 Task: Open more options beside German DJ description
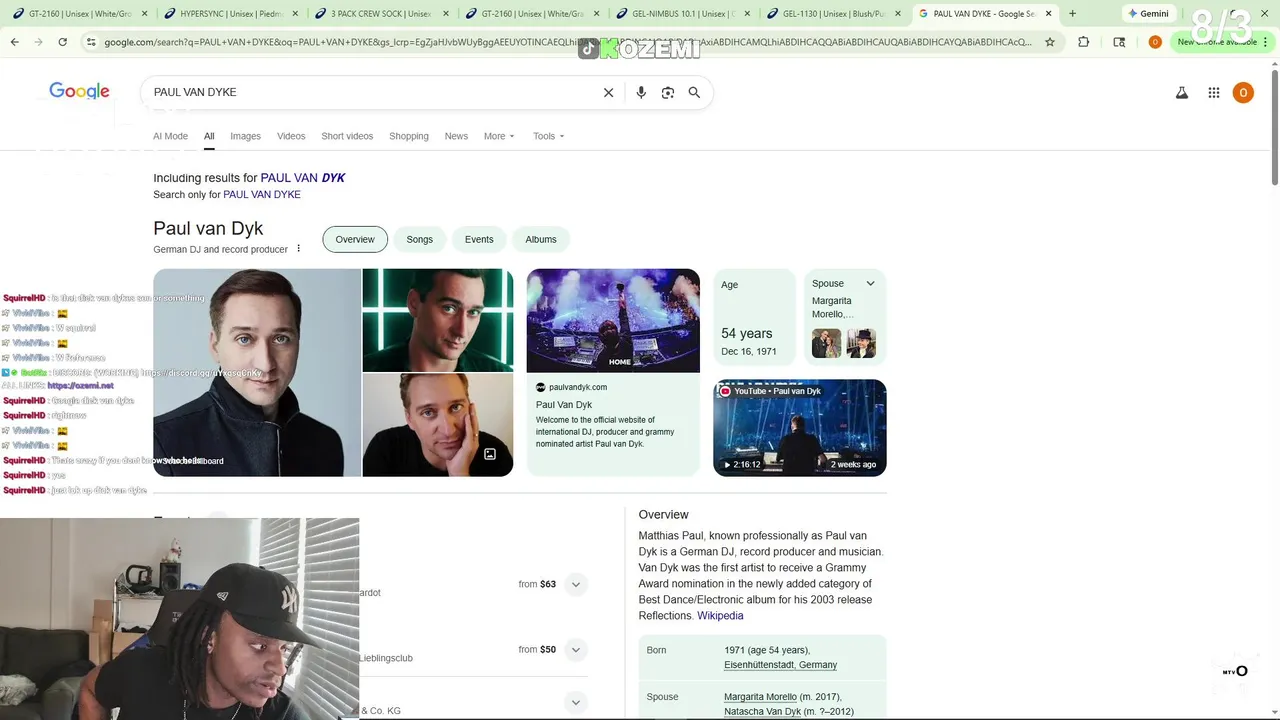click(298, 249)
